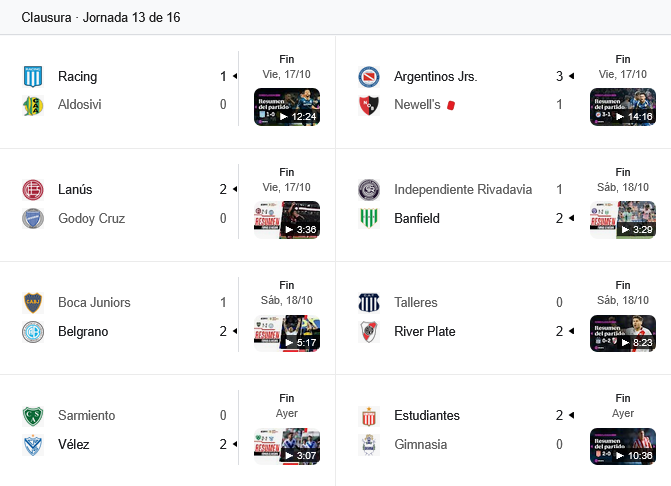Viewport: 671px width, 486px height.
Task: Click Newell's red card indicator
Action: point(452,105)
